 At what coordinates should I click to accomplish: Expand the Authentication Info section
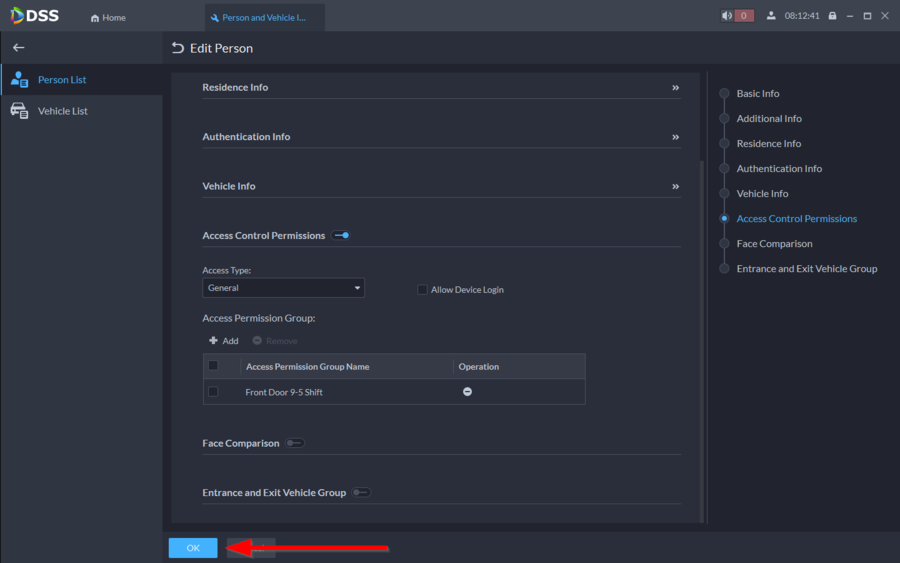click(675, 137)
